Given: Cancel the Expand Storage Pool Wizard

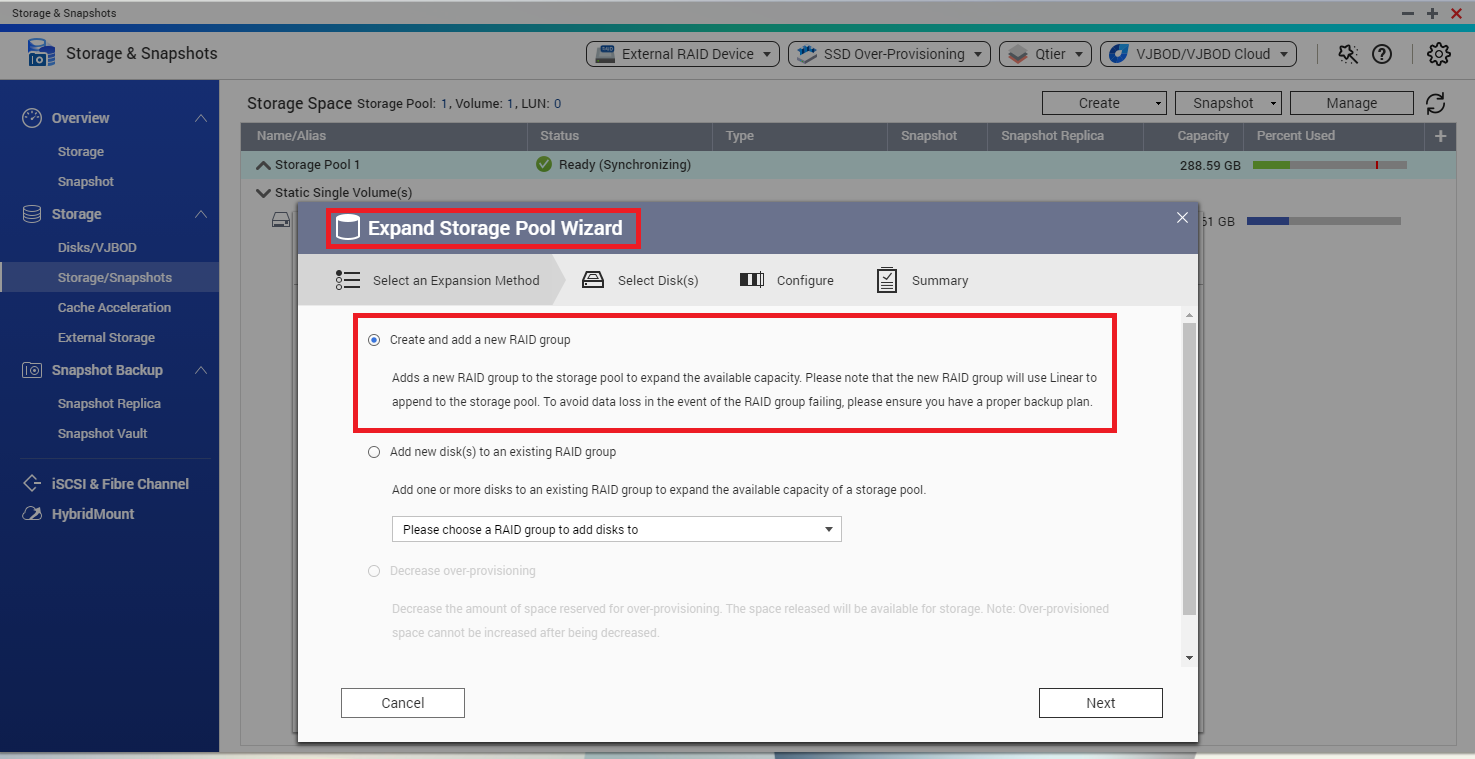Looking at the screenshot, I should tap(402, 703).
